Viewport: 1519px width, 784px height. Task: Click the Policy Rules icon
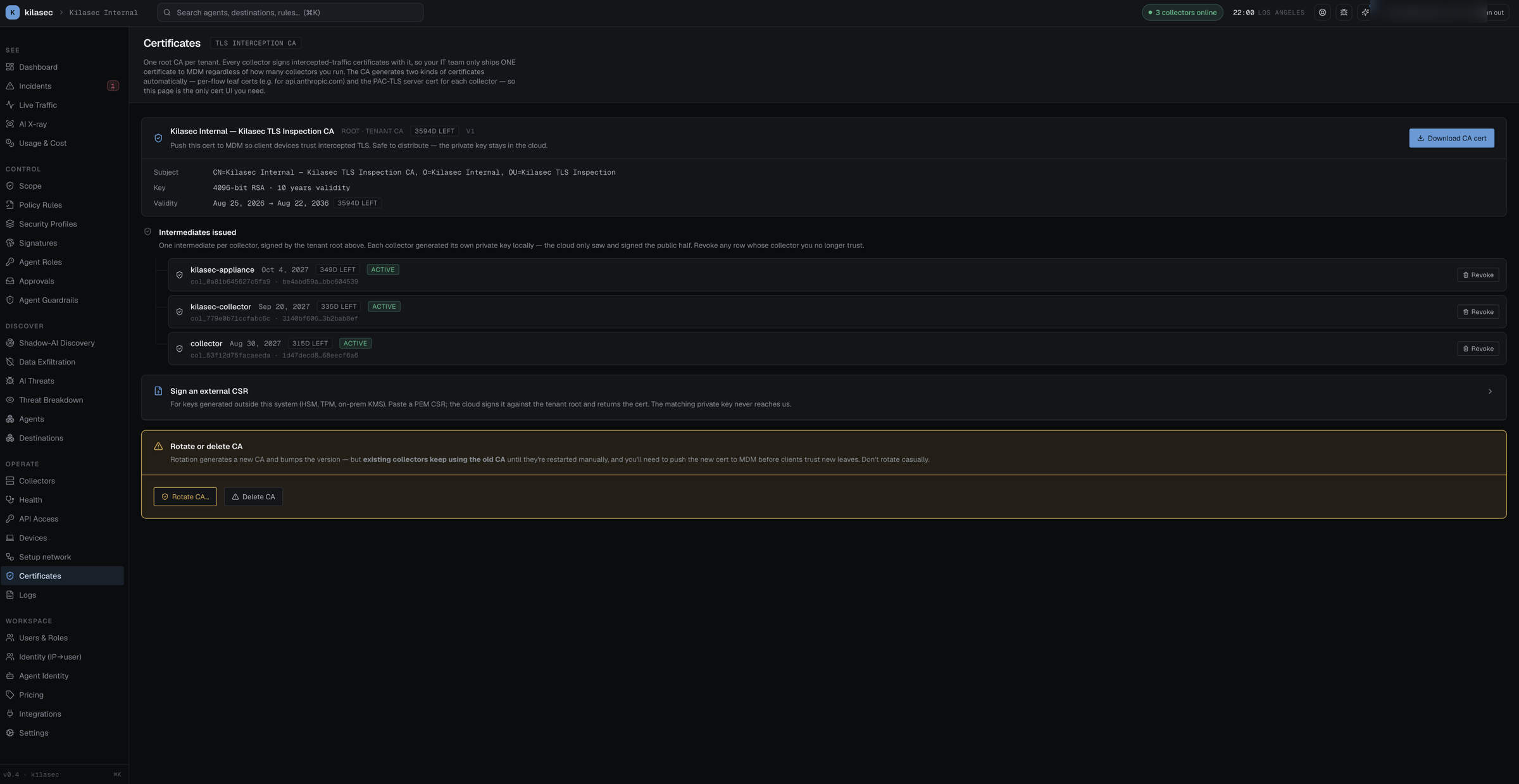tap(10, 205)
